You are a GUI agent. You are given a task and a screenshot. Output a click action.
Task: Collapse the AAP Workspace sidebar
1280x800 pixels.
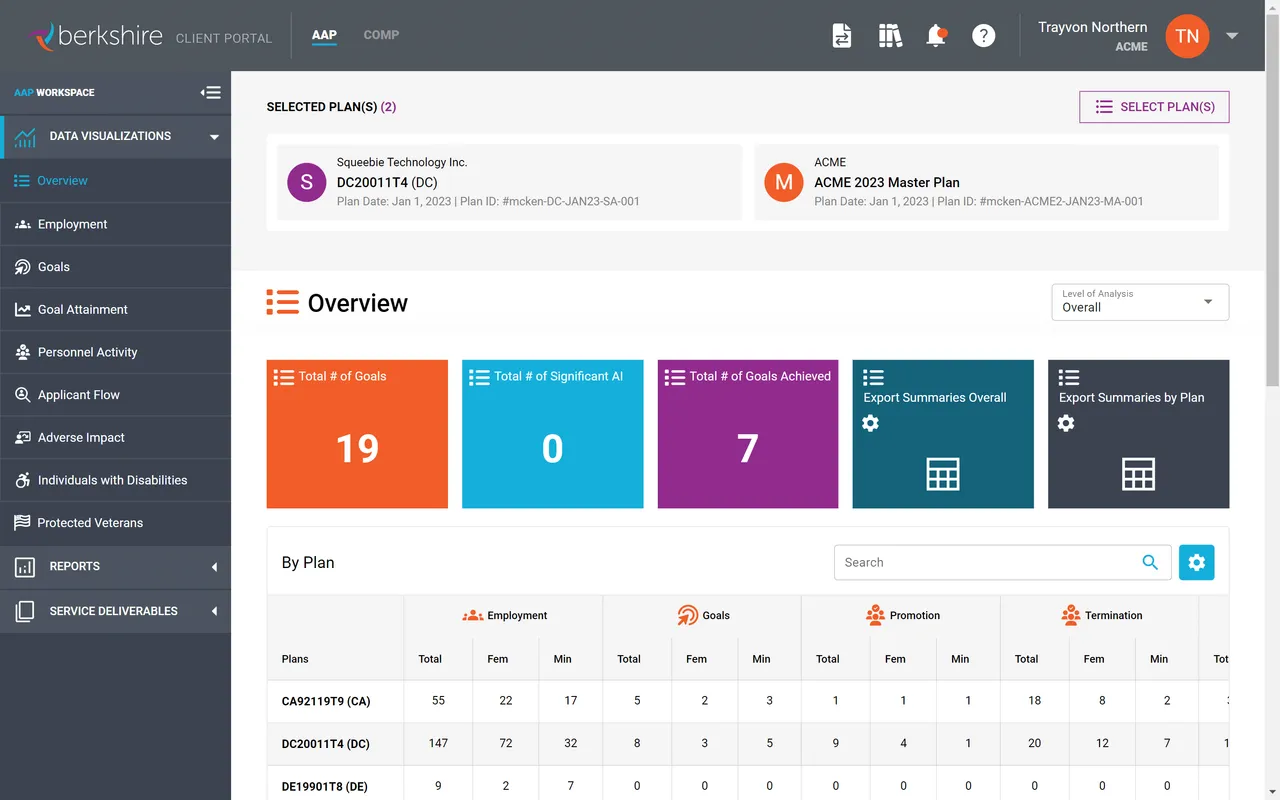(211, 92)
